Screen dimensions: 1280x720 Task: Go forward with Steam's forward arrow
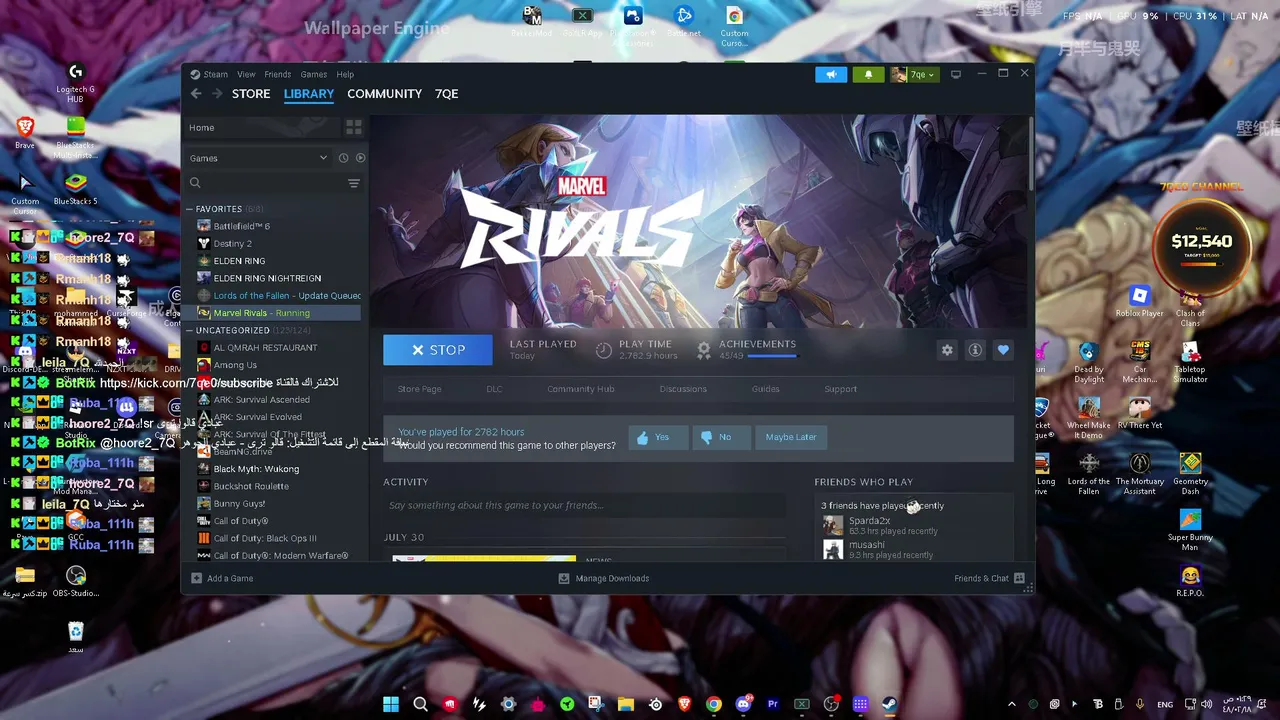(x=216, y=94)
